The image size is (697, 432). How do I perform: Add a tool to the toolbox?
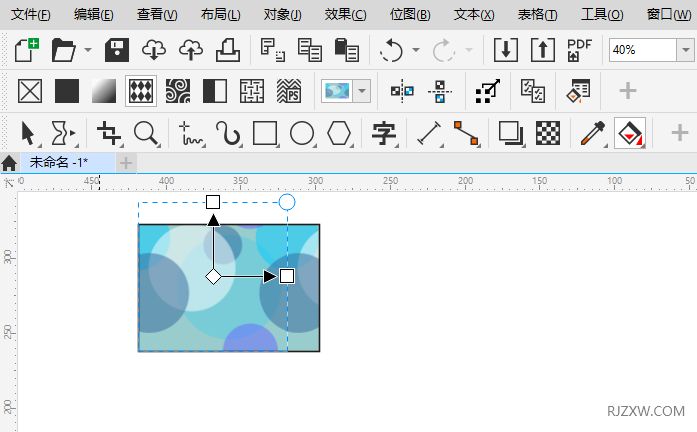pyautogui.click(x=680, y=133)
